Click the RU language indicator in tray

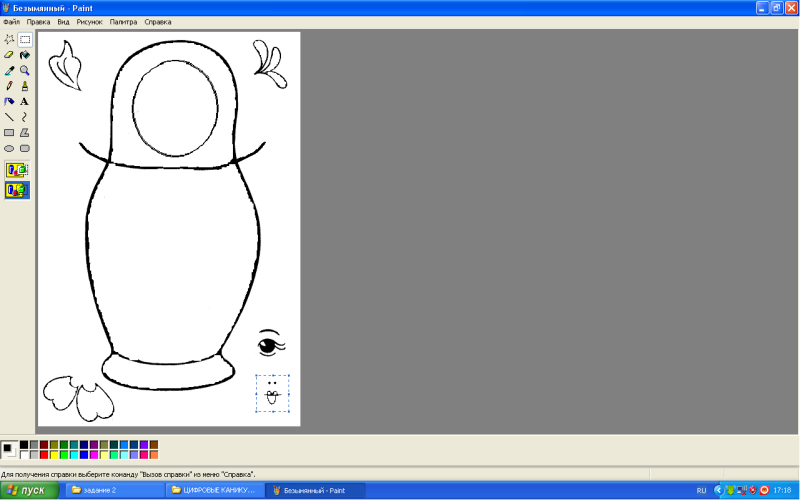[x=701, y=490]
